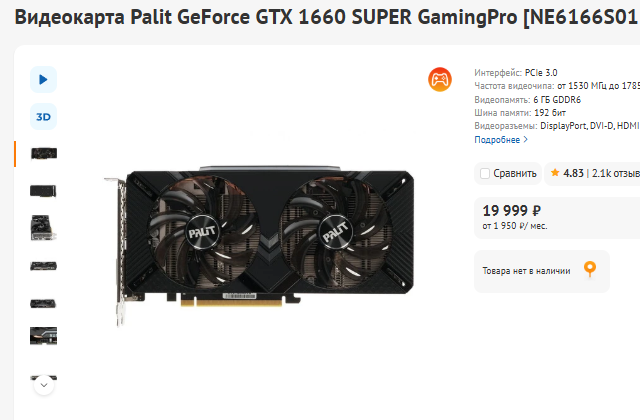
Task: Click the chevron next to Подробнее
Action: click(x=526, y=140)
